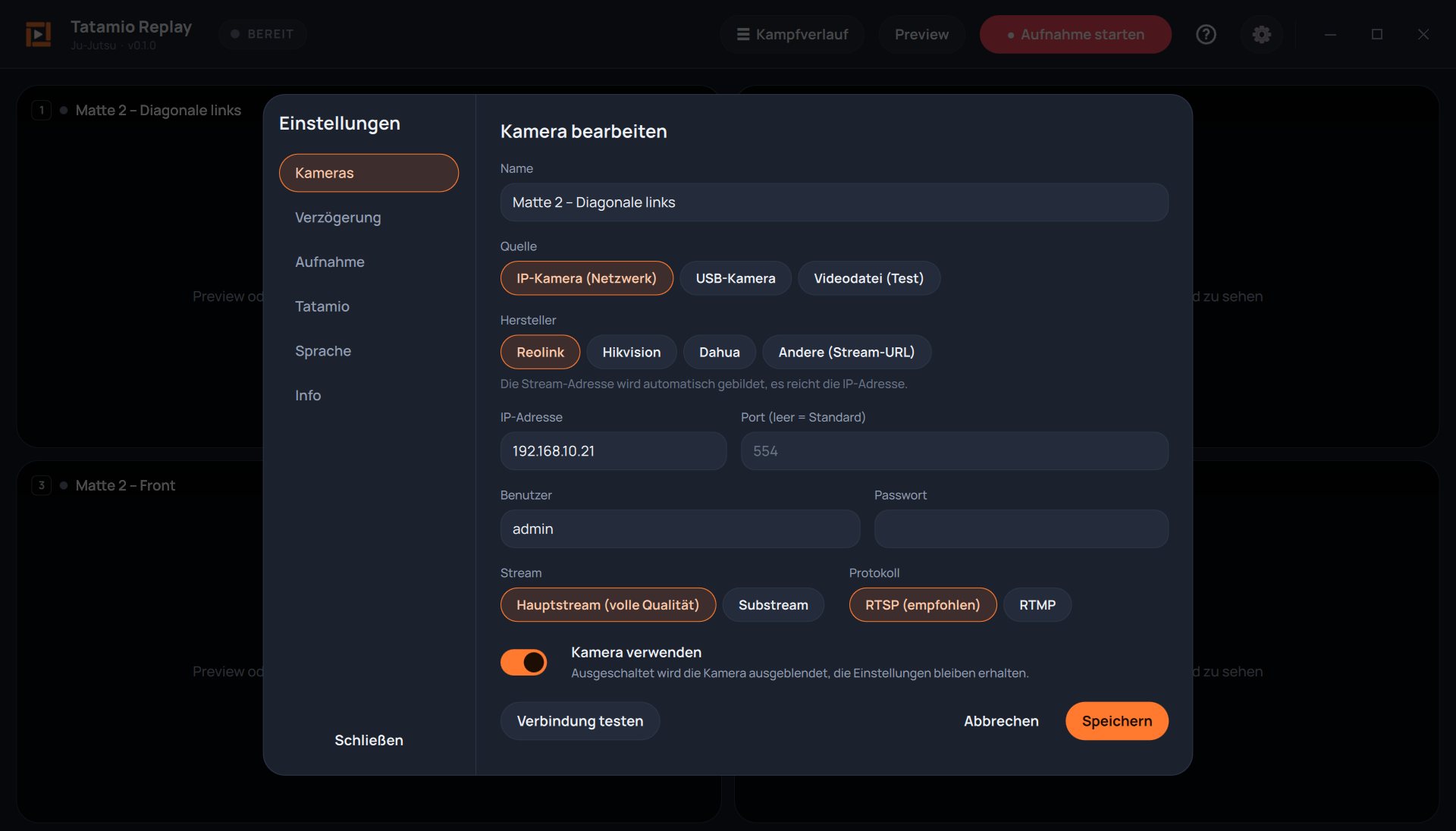Choose Dahua as manufacturer
Screen dimensions: 1456x831
[x=719, y=352]
